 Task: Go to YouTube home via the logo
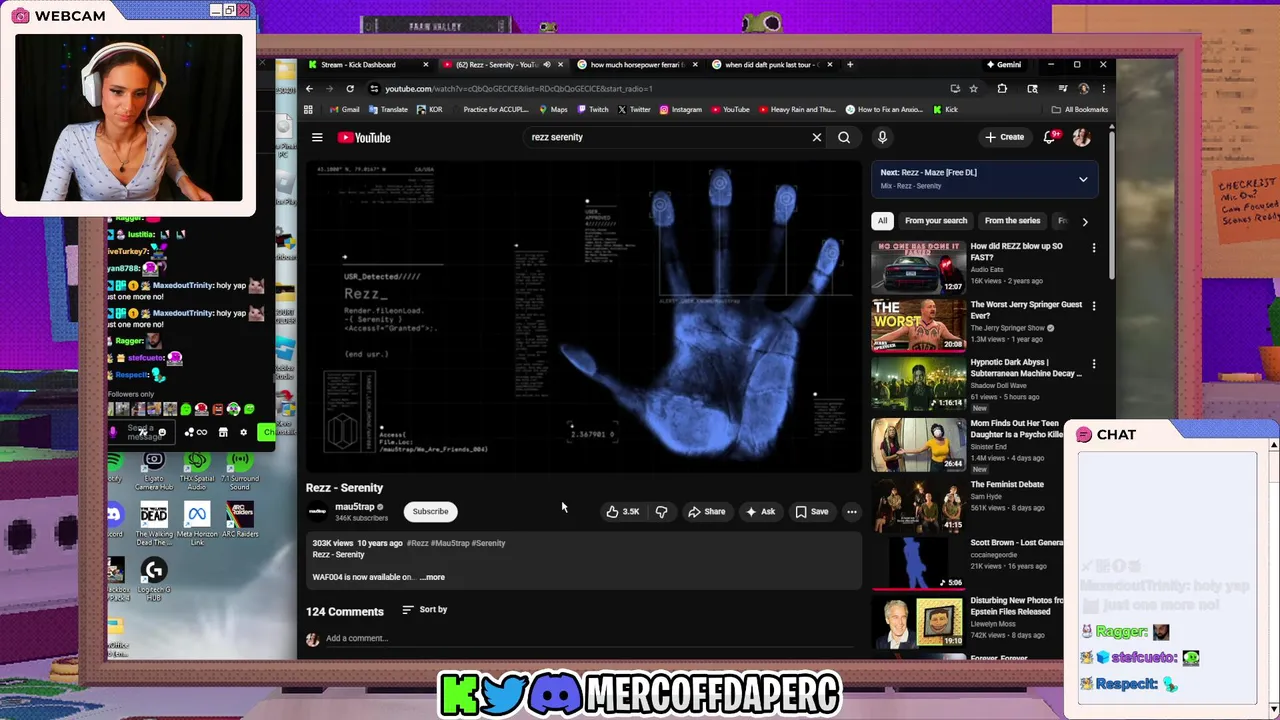coord(364,138)
